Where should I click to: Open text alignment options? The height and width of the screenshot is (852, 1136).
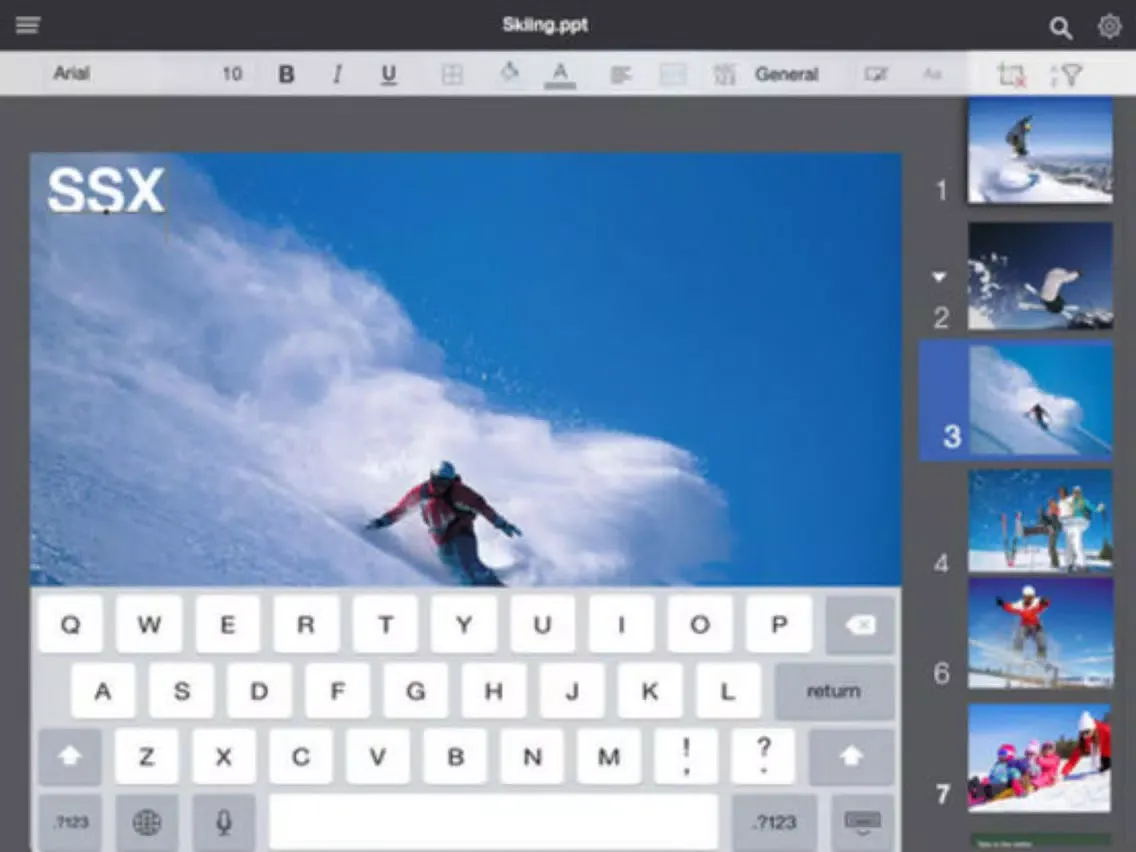621,74
